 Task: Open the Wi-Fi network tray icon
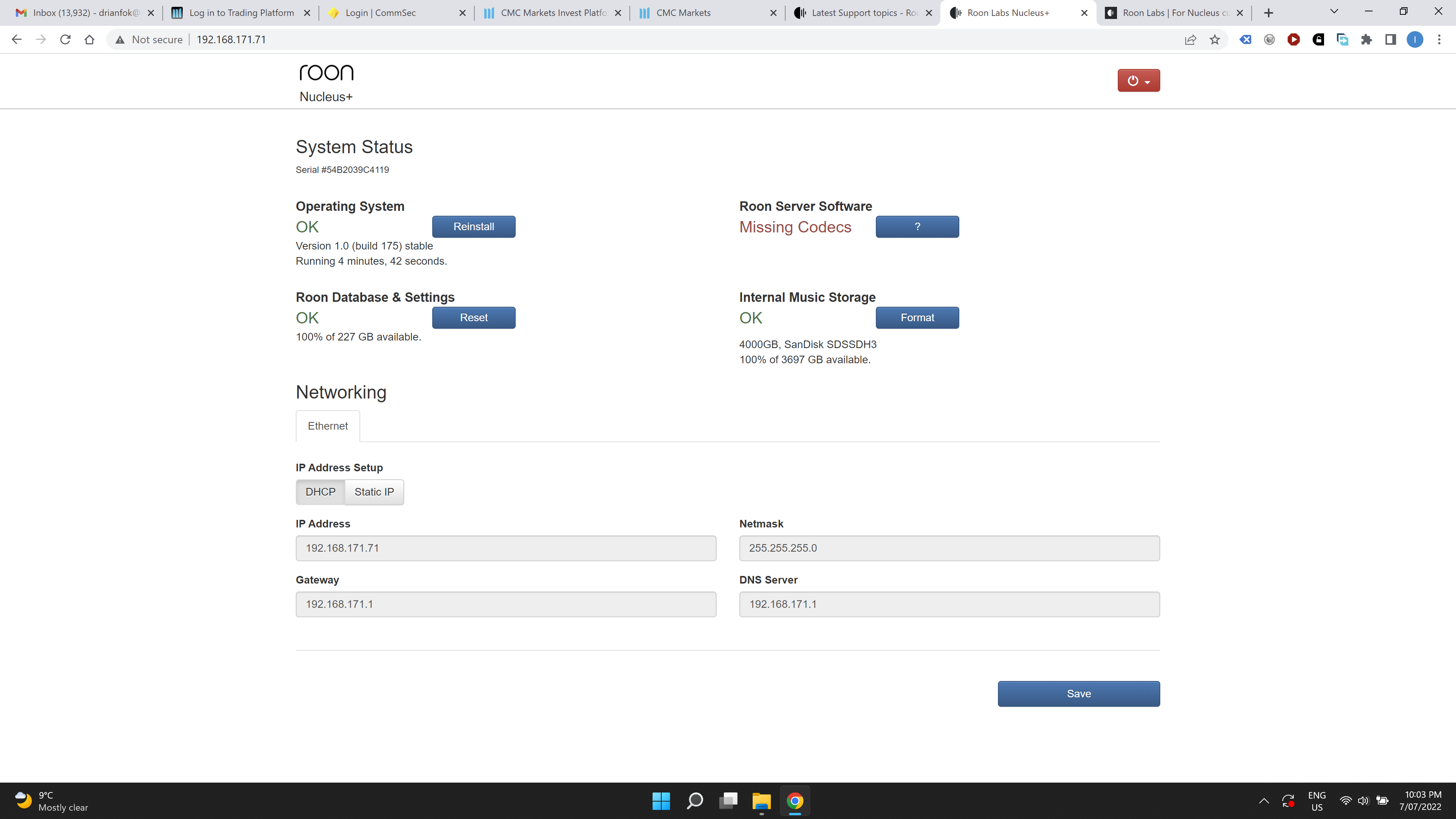coord(1346,801)
